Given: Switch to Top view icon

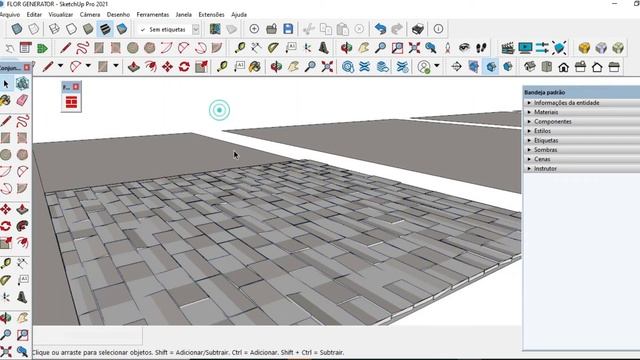Looking at the screenshot, I should click(547, 67).
